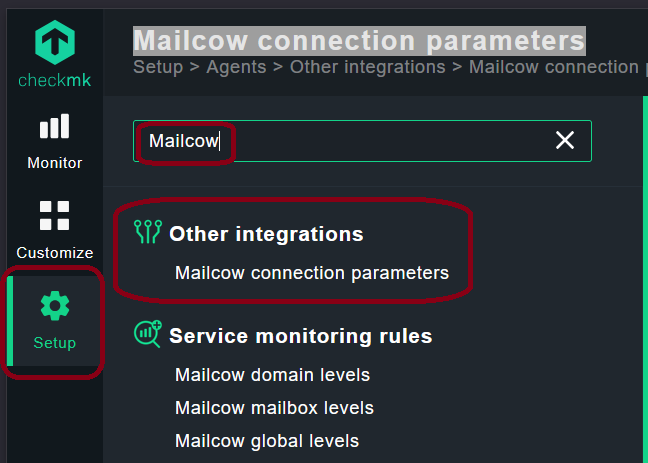Open the Monitor menu label
648x463 pixels.
coord(55,163)
